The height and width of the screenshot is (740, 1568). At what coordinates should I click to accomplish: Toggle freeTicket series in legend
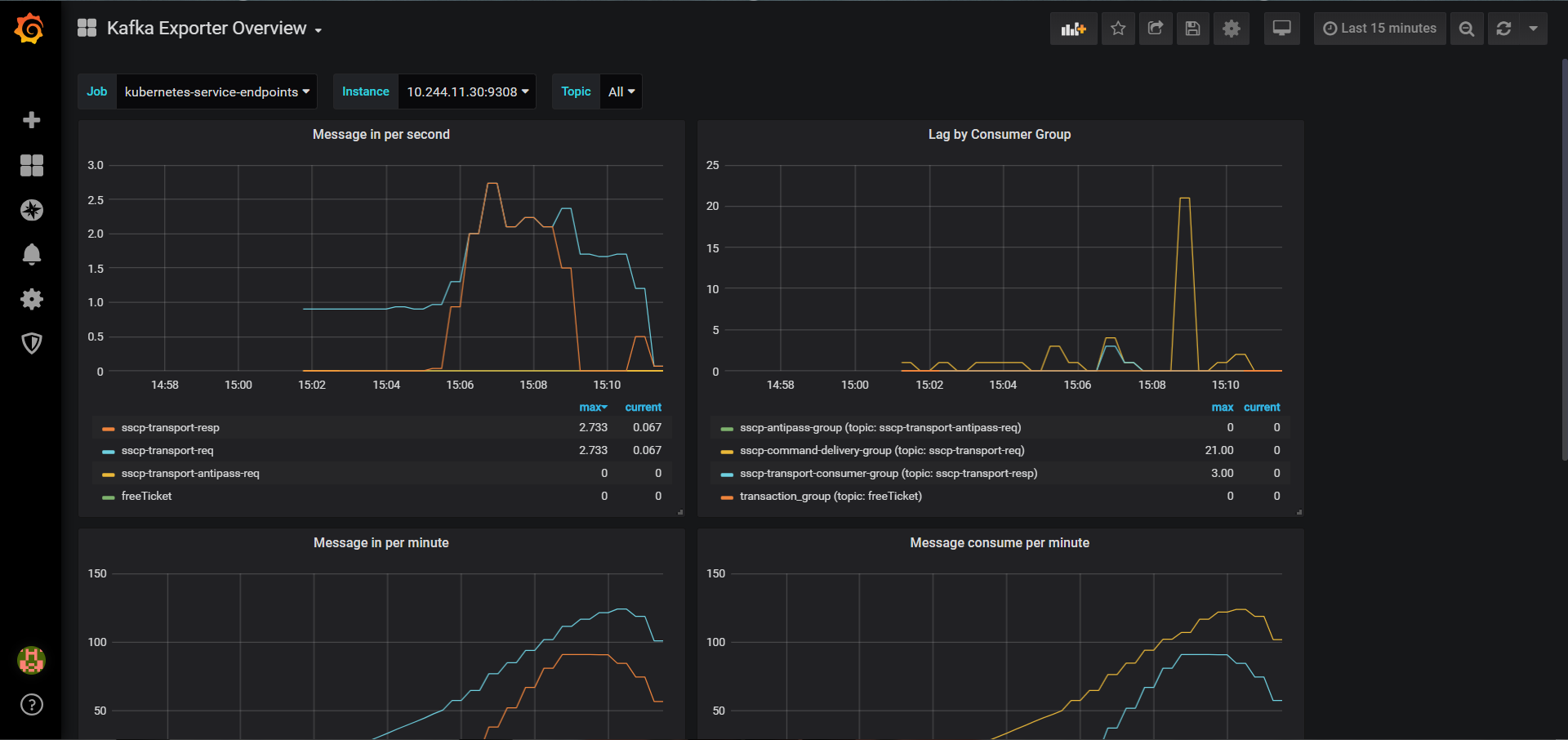(146, 497)
